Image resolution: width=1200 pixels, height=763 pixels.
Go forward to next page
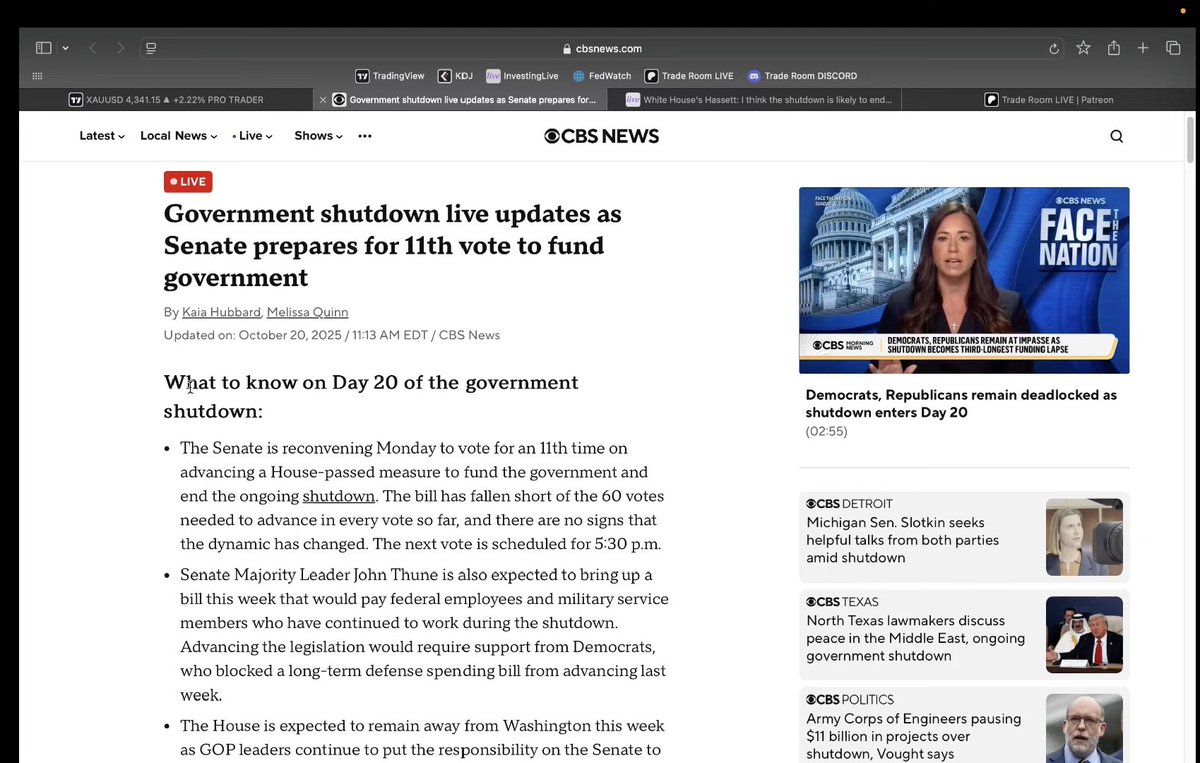point(121,48)
